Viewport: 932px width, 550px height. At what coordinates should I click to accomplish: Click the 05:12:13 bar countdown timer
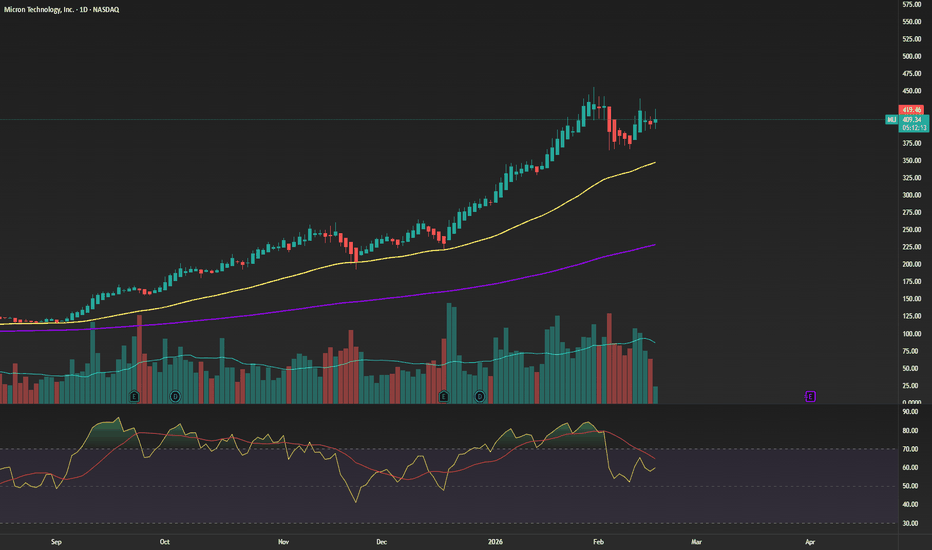[x=911, y=128]
